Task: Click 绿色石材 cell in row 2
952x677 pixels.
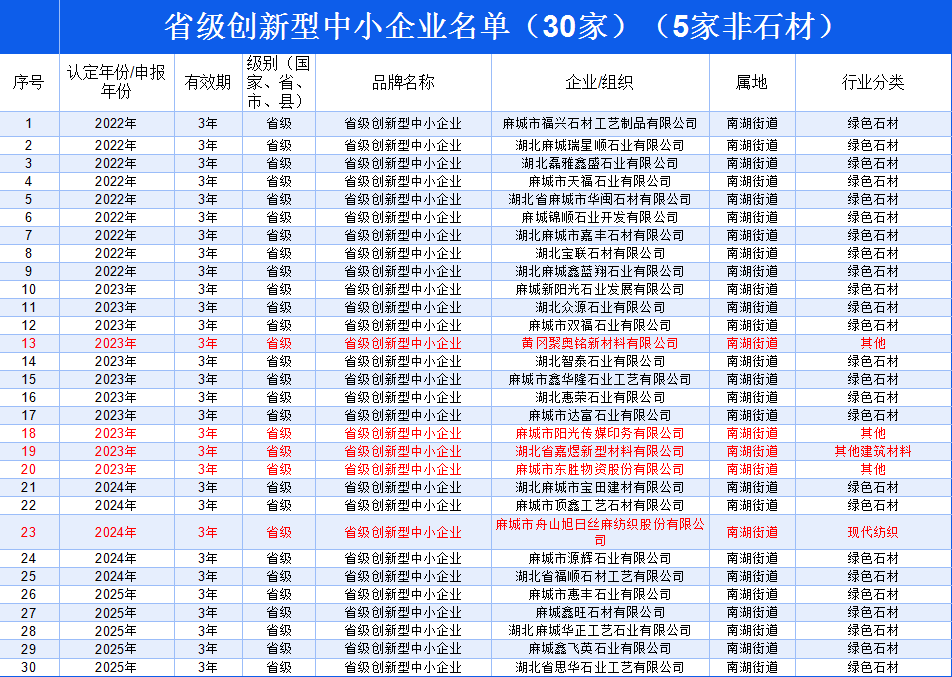Action: pyautogui.click(x=873, y=146)
